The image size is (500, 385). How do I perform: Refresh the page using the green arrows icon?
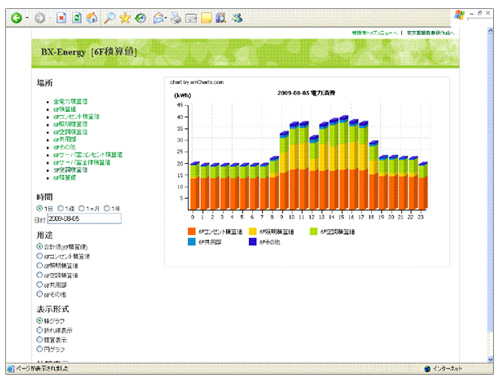pos(77,18)
